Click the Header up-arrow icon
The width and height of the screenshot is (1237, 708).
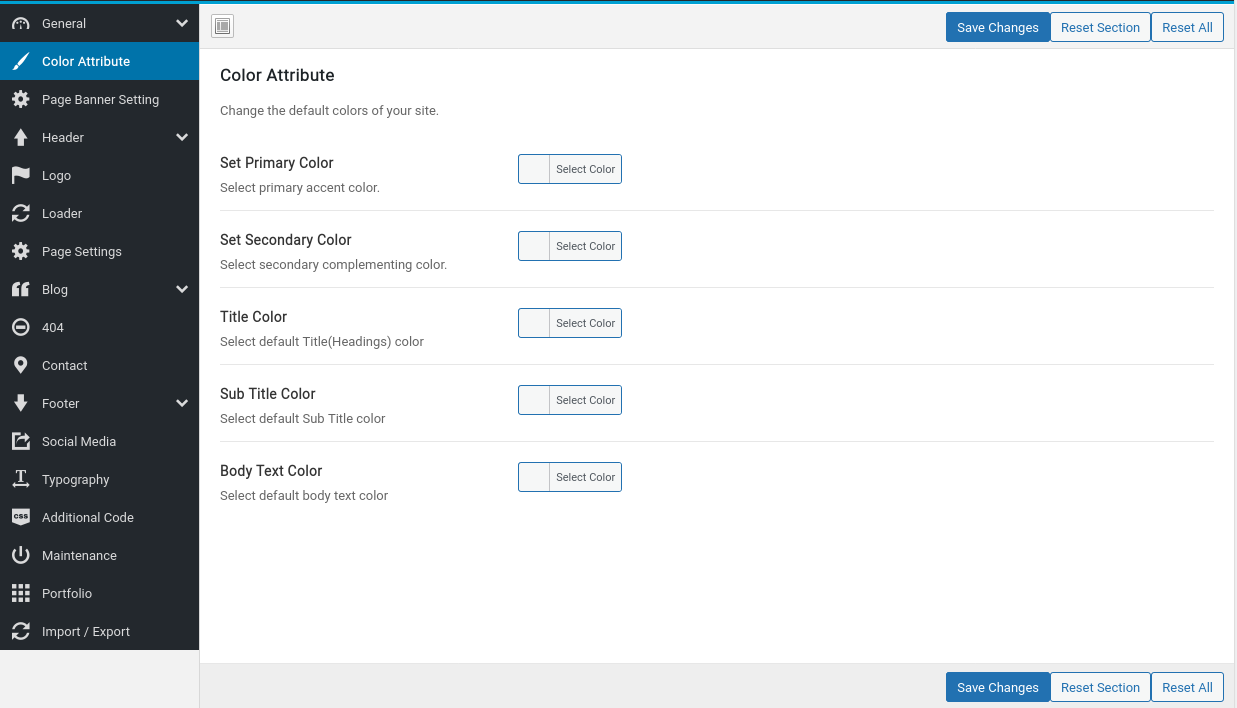click(20, 137)
